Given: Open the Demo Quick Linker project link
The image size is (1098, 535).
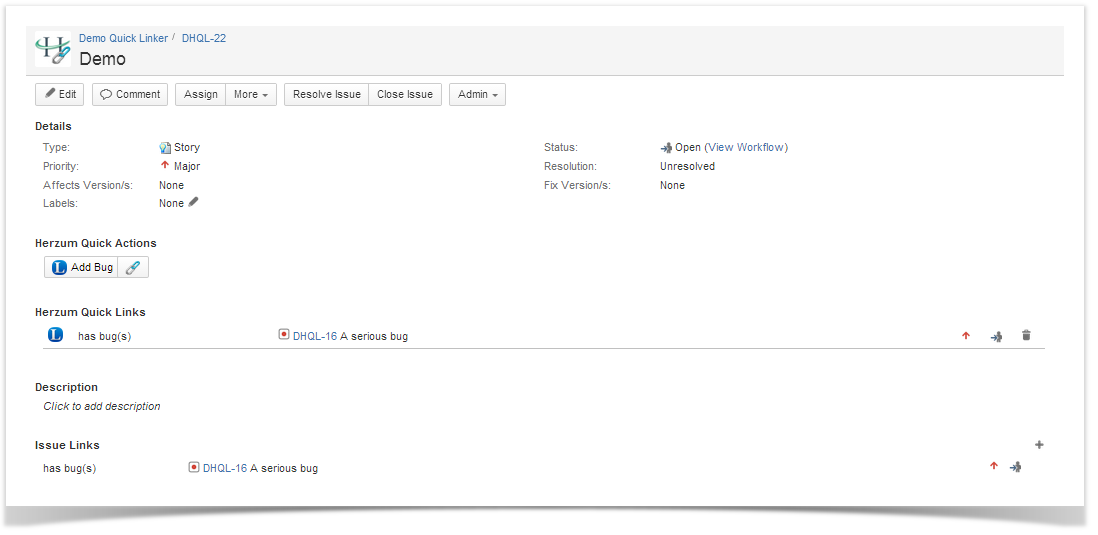Looking at the screenshot, I should [x=123, y=38].
